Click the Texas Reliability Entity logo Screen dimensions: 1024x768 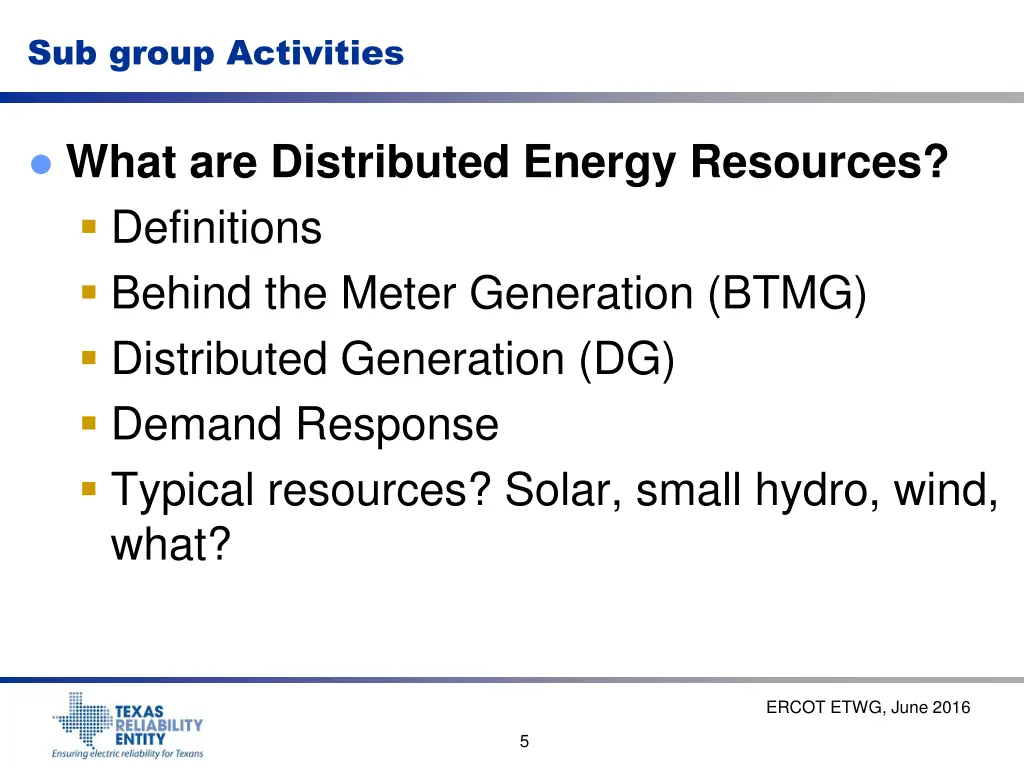pos(128,725)
